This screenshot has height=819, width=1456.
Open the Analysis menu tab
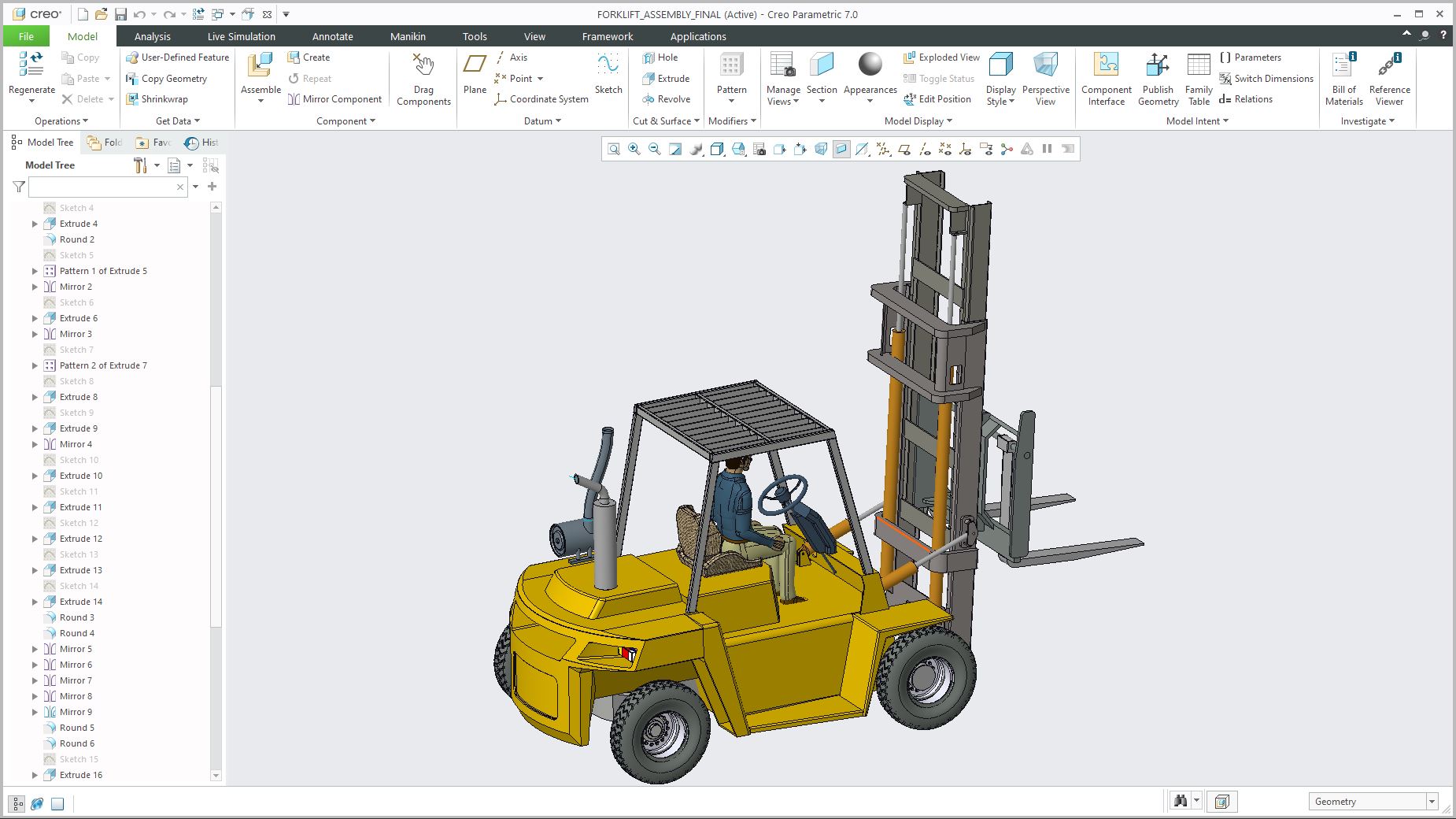(x=152, y=36)
